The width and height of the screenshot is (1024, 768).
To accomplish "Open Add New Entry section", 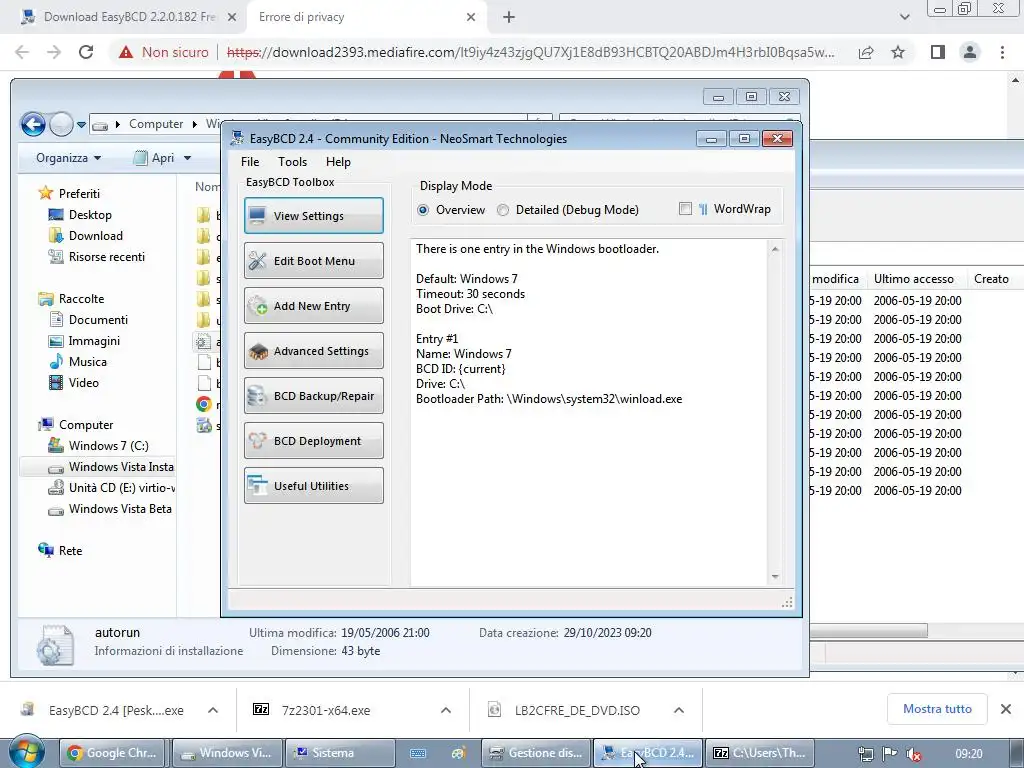I will click(313, 306).
